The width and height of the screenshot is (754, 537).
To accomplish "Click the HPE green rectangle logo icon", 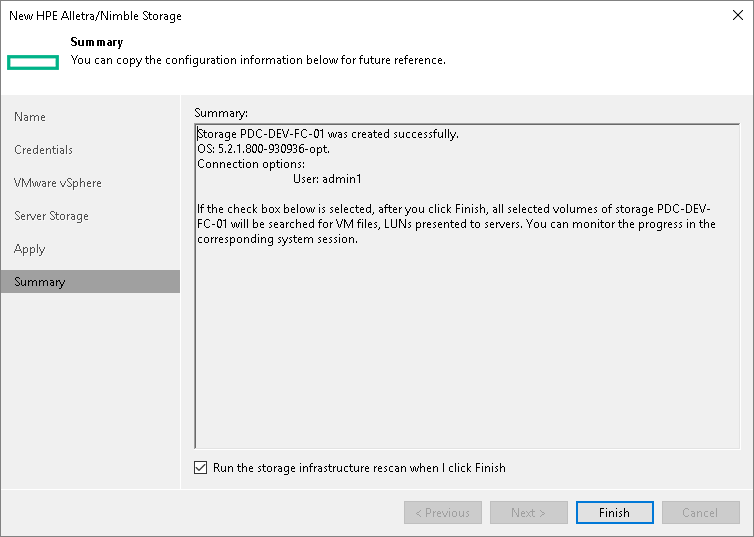I will 33,62.
